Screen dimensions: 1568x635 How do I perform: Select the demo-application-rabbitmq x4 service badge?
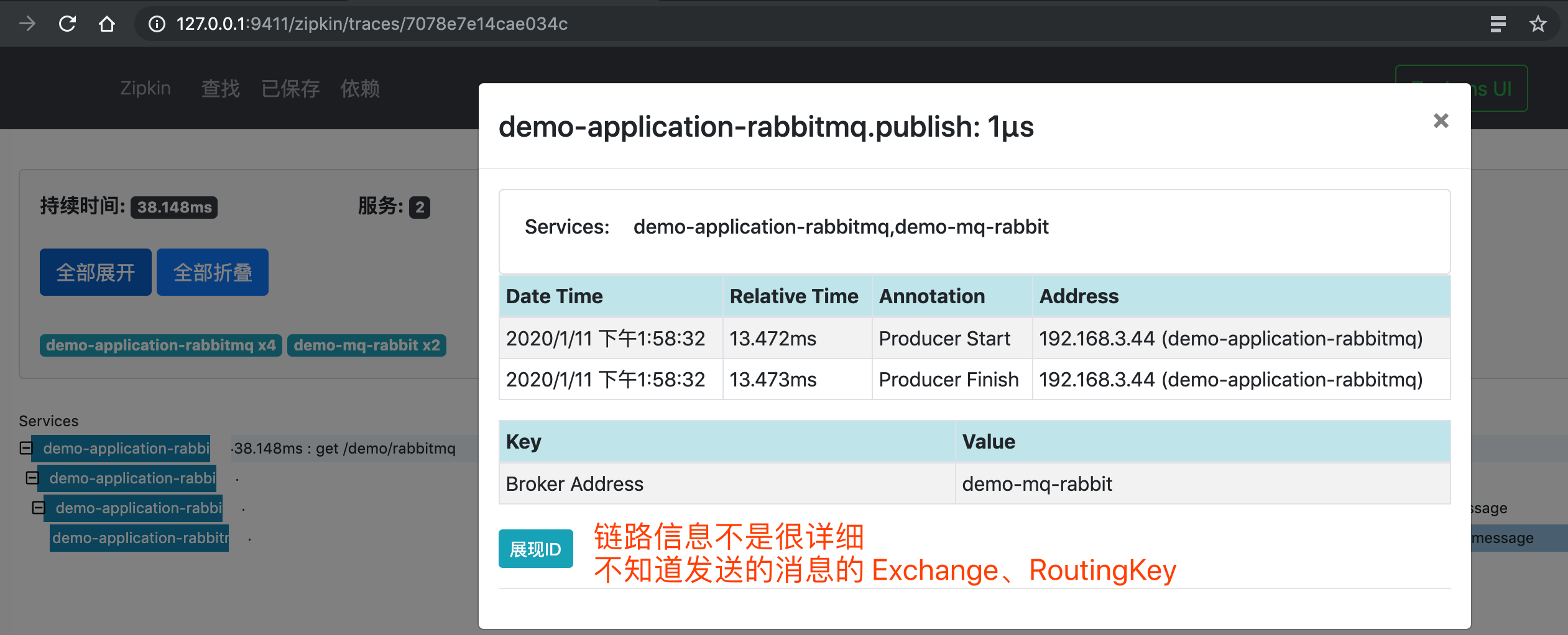click(x=160, y=345)
